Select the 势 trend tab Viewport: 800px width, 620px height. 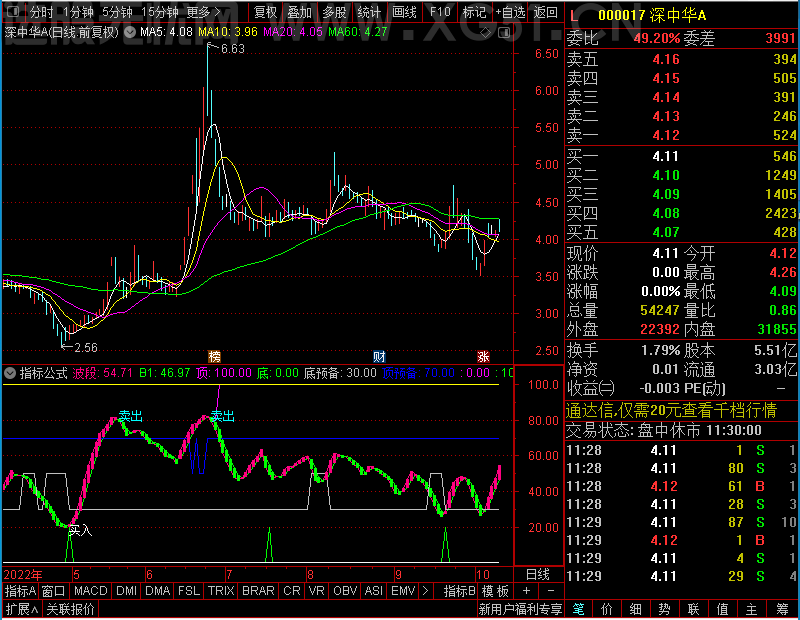click(665, 609)
